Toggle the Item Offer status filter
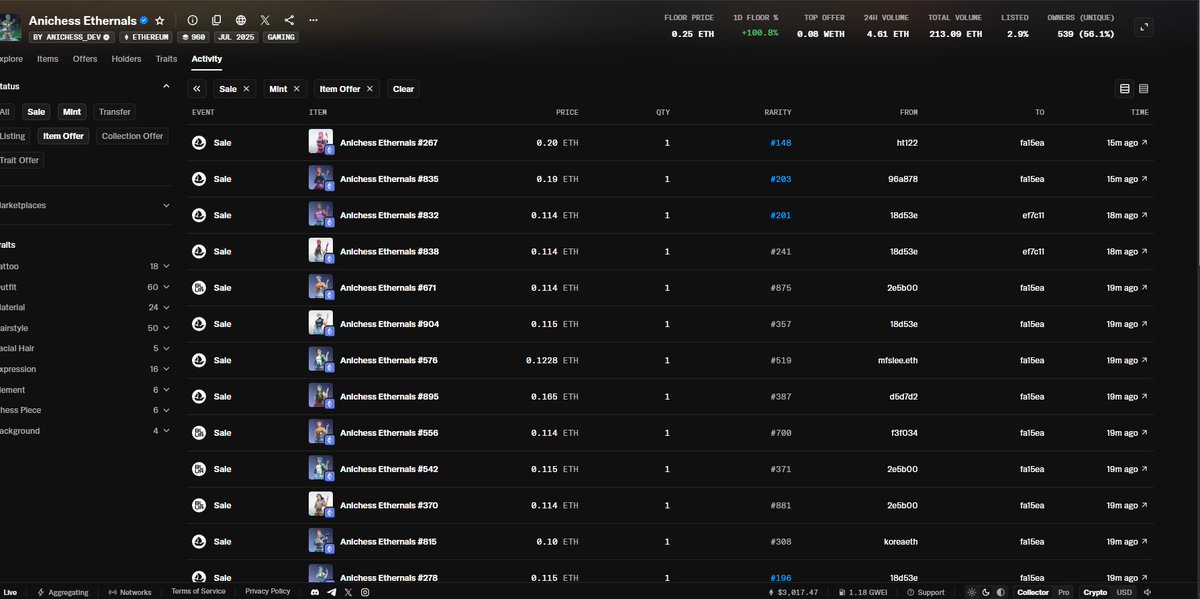The height and width of the screenshot is (599, 1200). click(64, 135)
